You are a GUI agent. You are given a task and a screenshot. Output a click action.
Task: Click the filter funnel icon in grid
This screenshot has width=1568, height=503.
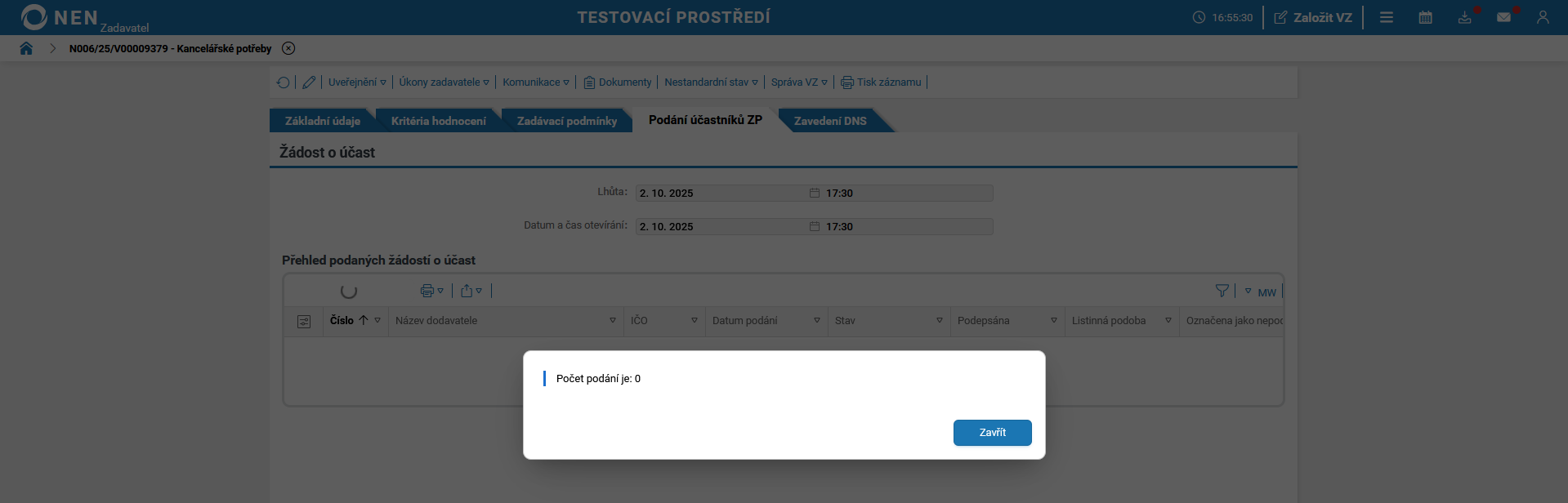coord(1222,291)
